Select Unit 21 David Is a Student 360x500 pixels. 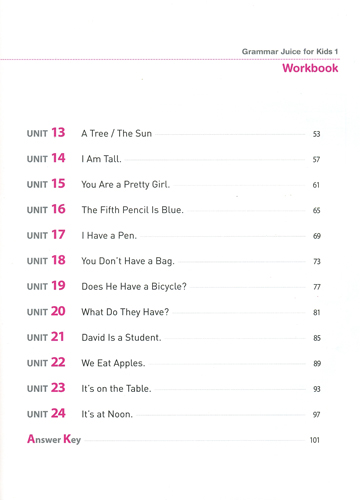pyautogui.click(x=173, y=337)
